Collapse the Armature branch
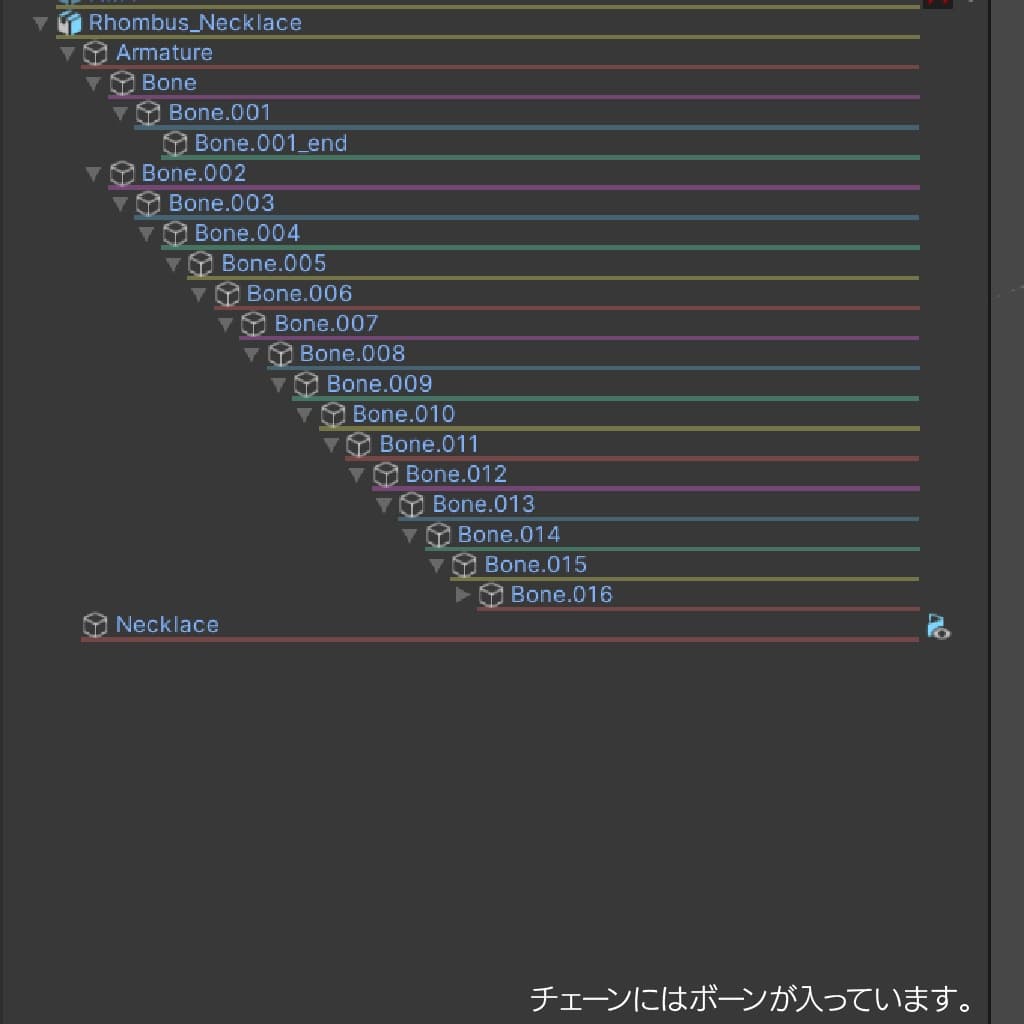This screenshot has height=1024, width=1024. coord(67,53)
